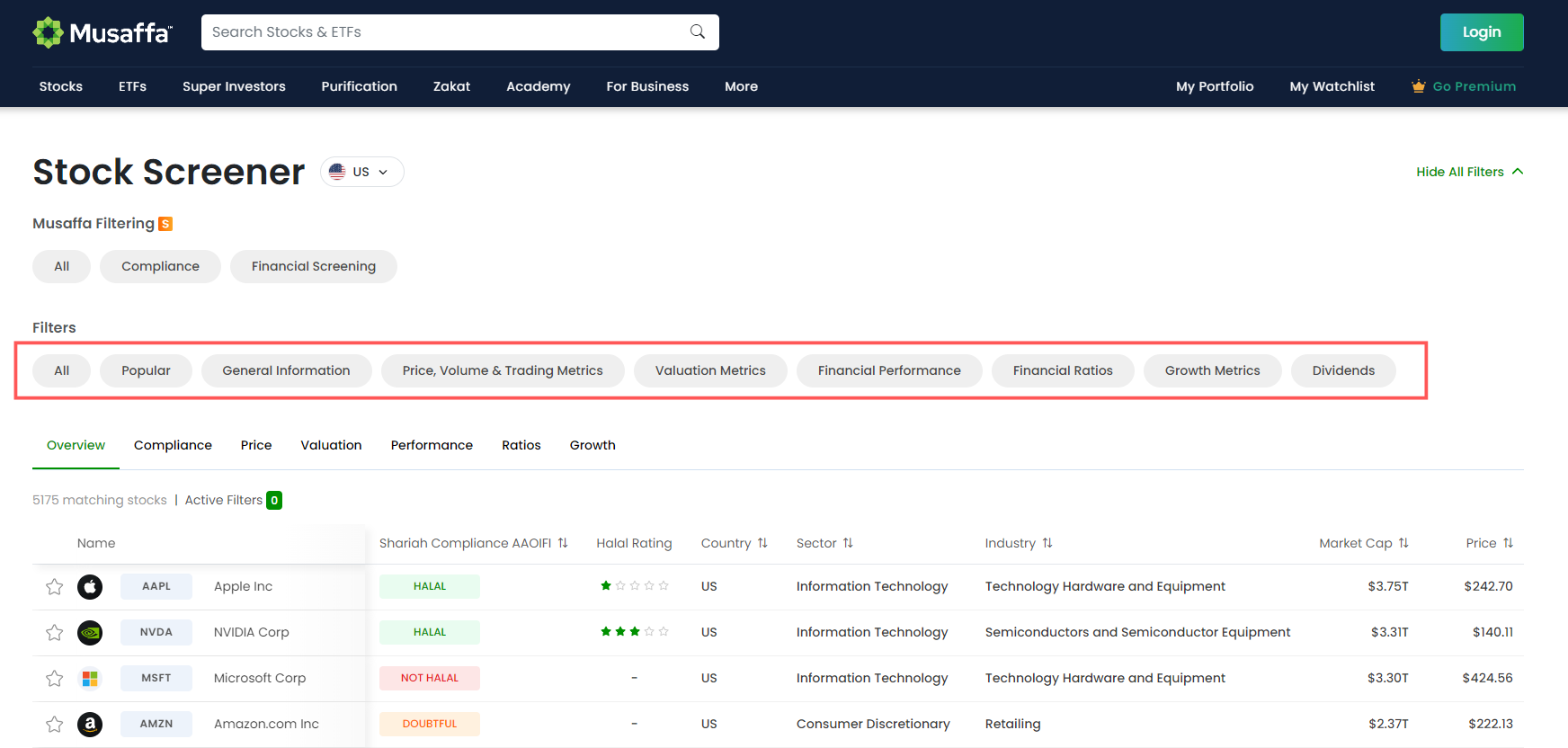
Task: Toggle watchlist star for Amazon.com Inc
Action: (x=55, y=725)
